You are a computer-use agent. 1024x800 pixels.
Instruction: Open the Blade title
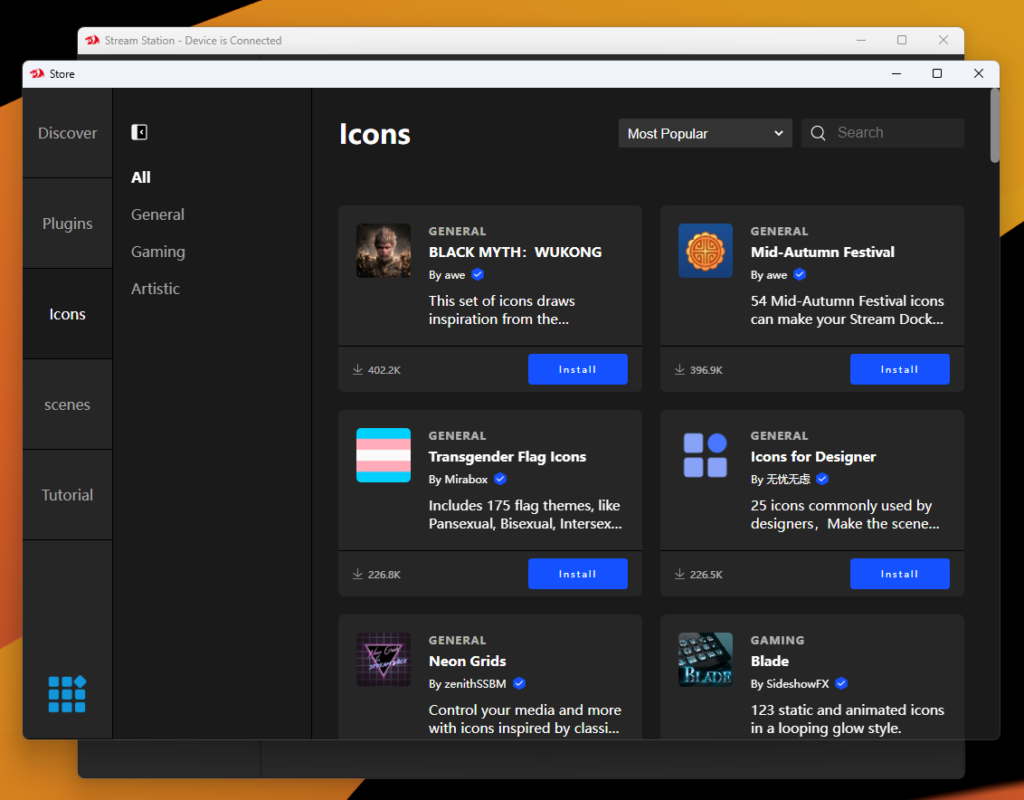(x=769, y=661)
